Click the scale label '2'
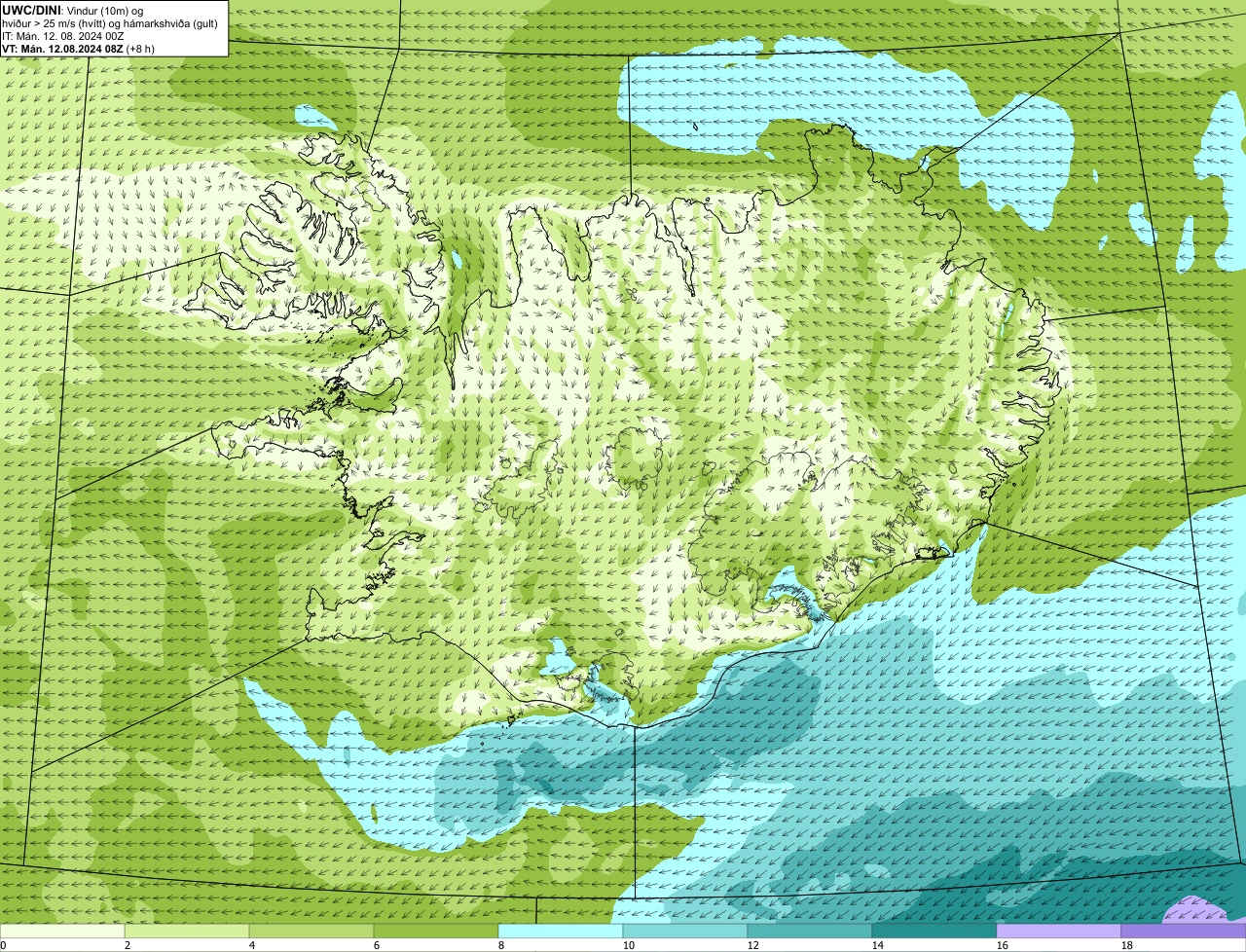The width and height of the screenshot is (1246, 952). 128,945
